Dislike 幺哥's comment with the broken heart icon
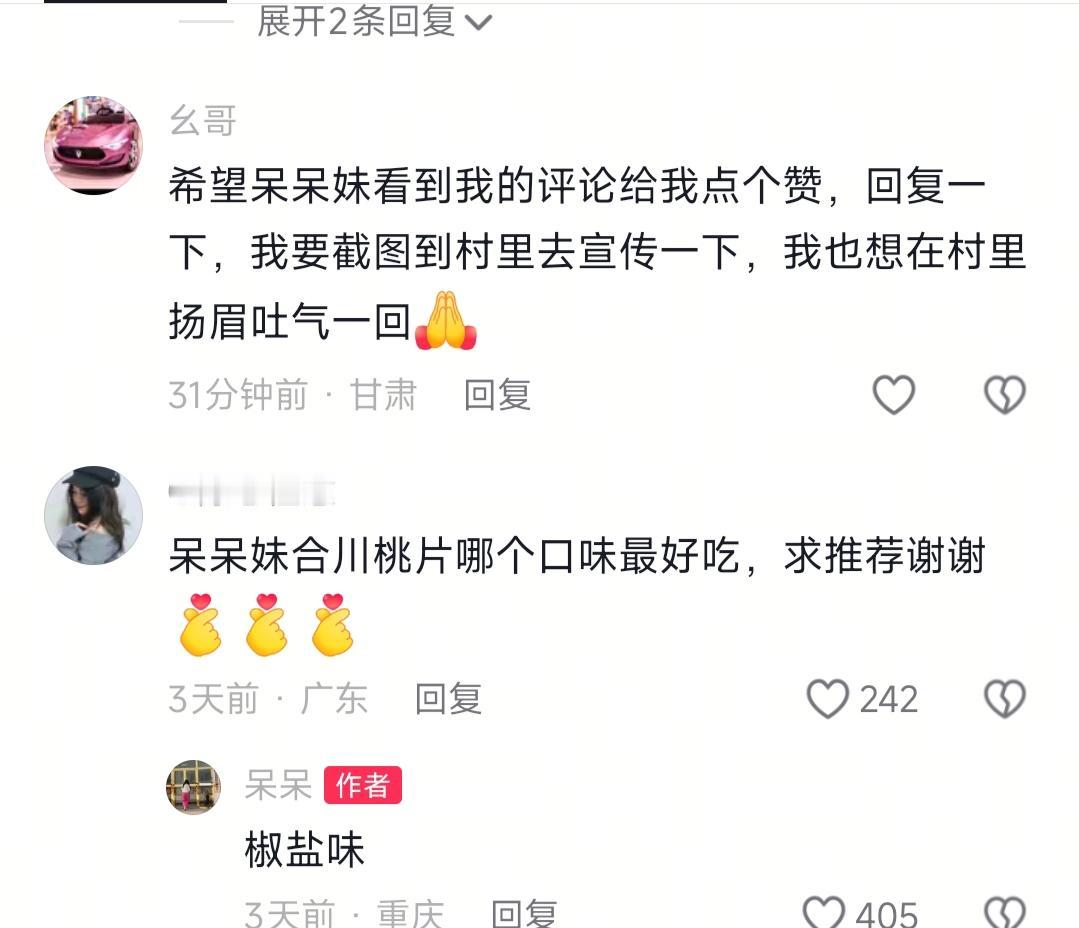This screenshot has width=1079, height=928. point(1005,395)
